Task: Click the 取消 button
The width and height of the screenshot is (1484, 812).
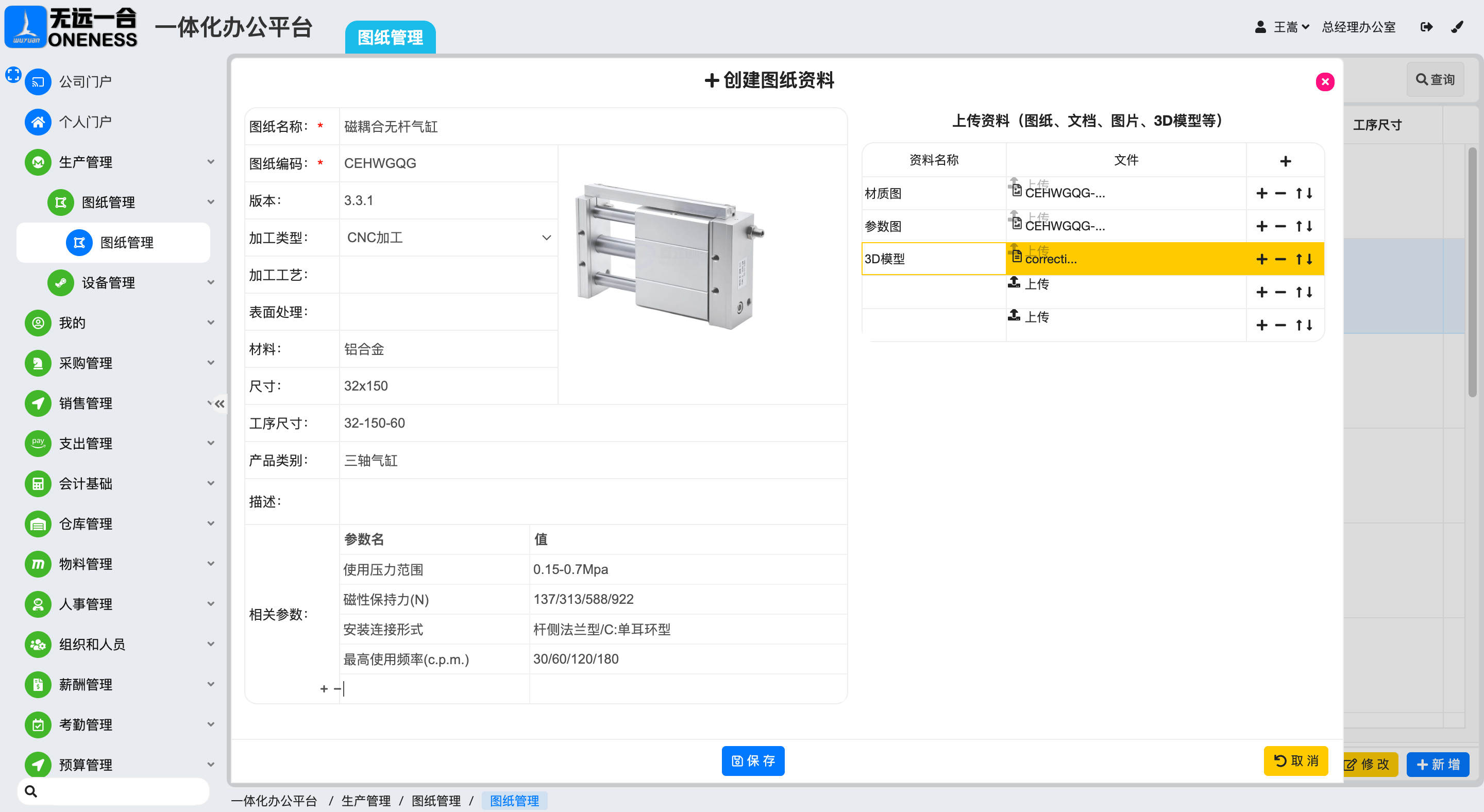Action: (1295, 761)
